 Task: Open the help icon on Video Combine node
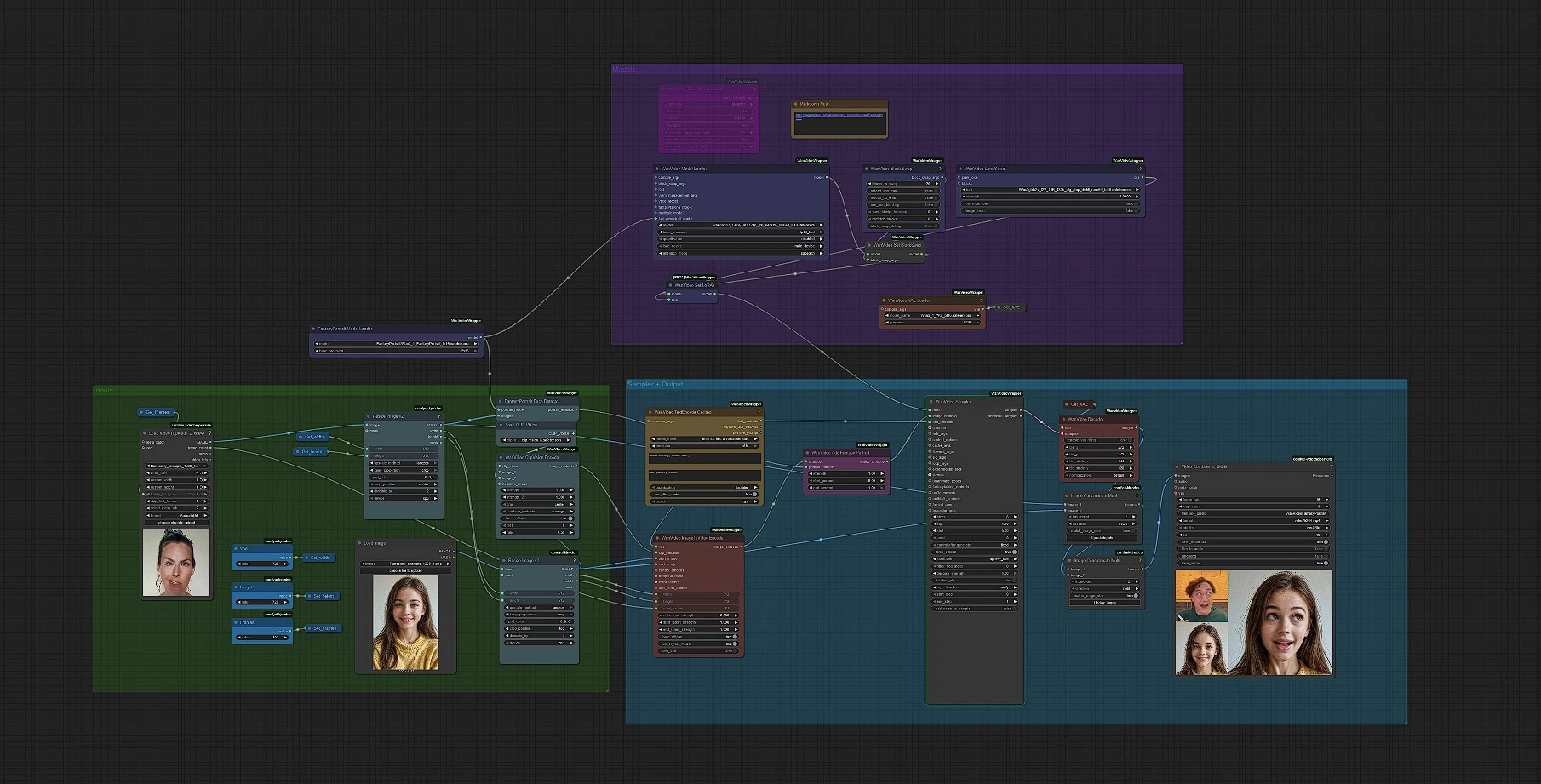tap(1331, 466)
